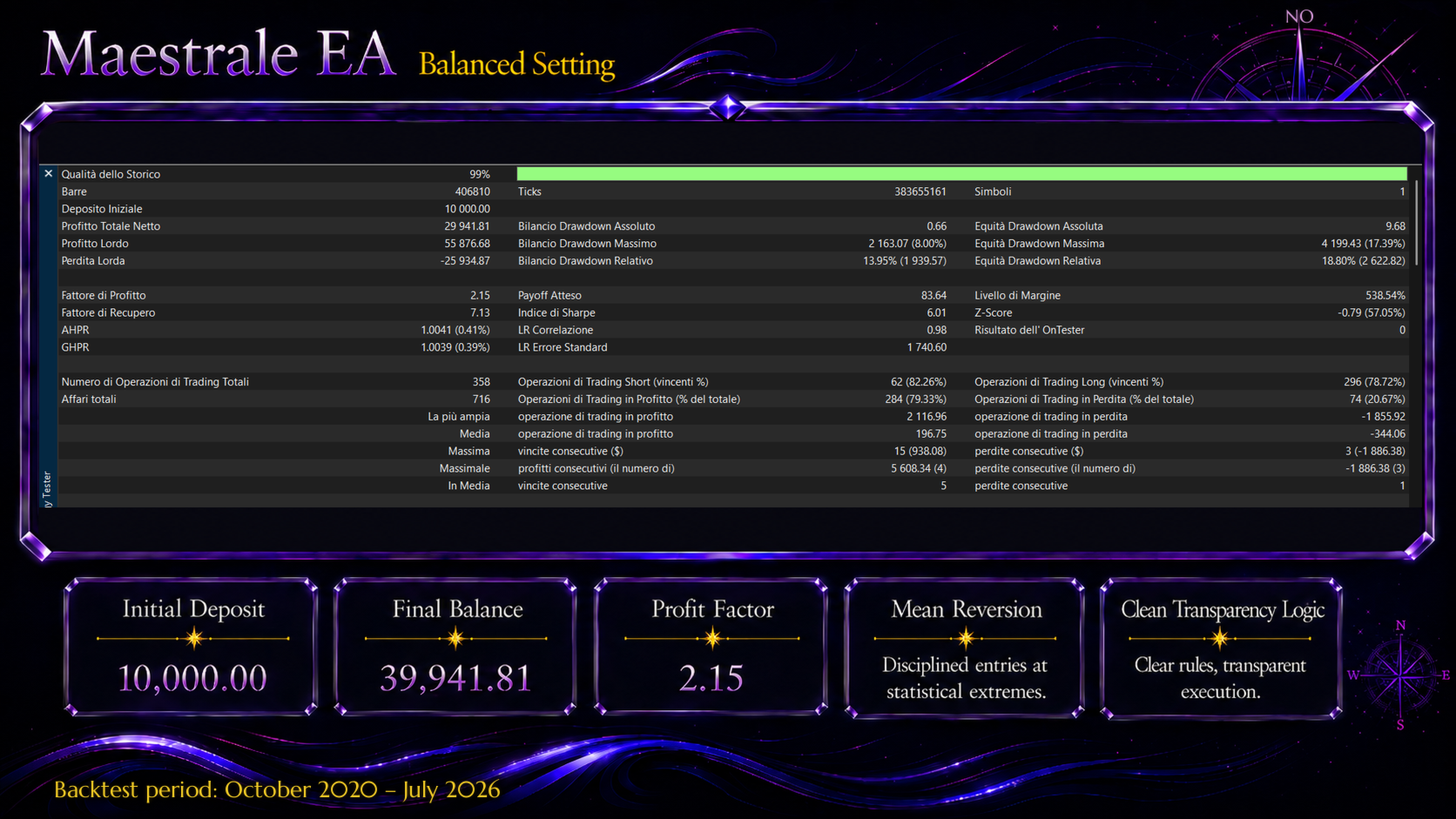Click 'Bilancio Drawdown Assoluto' label
This screenshot has height=819, width=1456.
(x=586, y=226)
